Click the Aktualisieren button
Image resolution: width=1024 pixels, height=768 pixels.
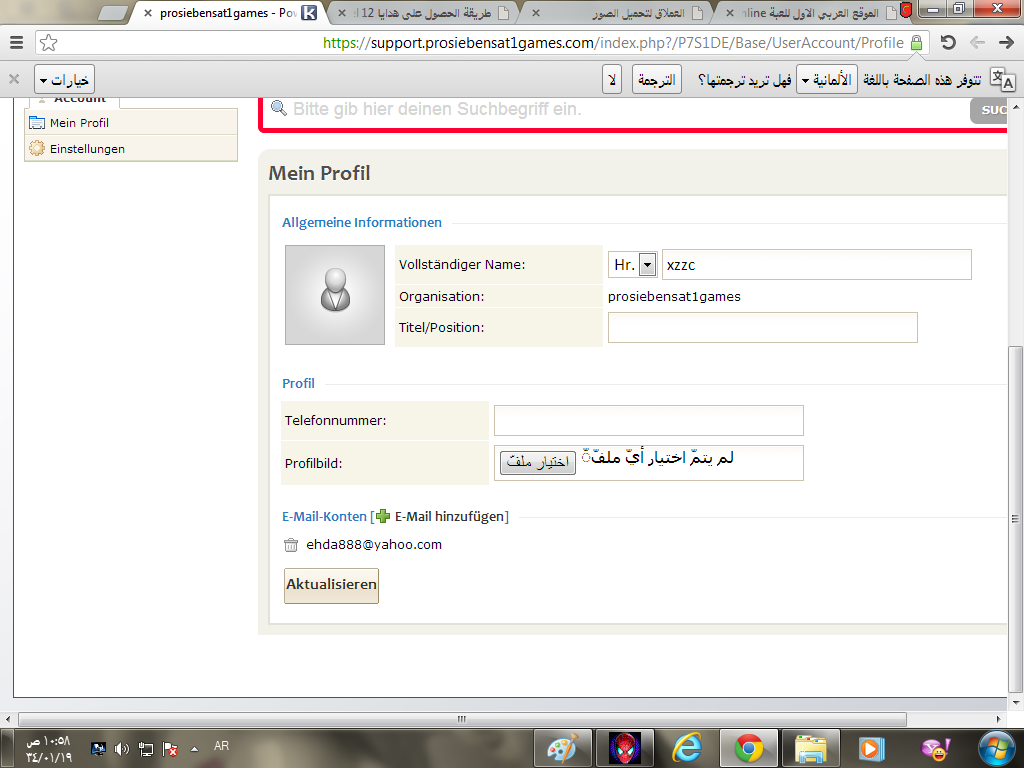[x=331, y=585]
